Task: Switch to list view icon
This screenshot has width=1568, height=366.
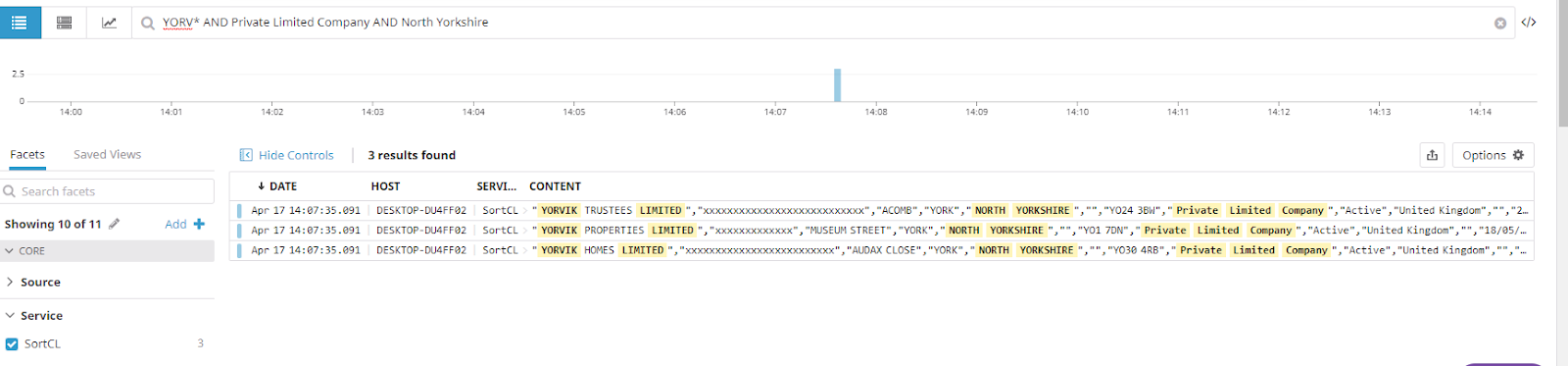Action: pyautogui.click(x=20, y=22)
